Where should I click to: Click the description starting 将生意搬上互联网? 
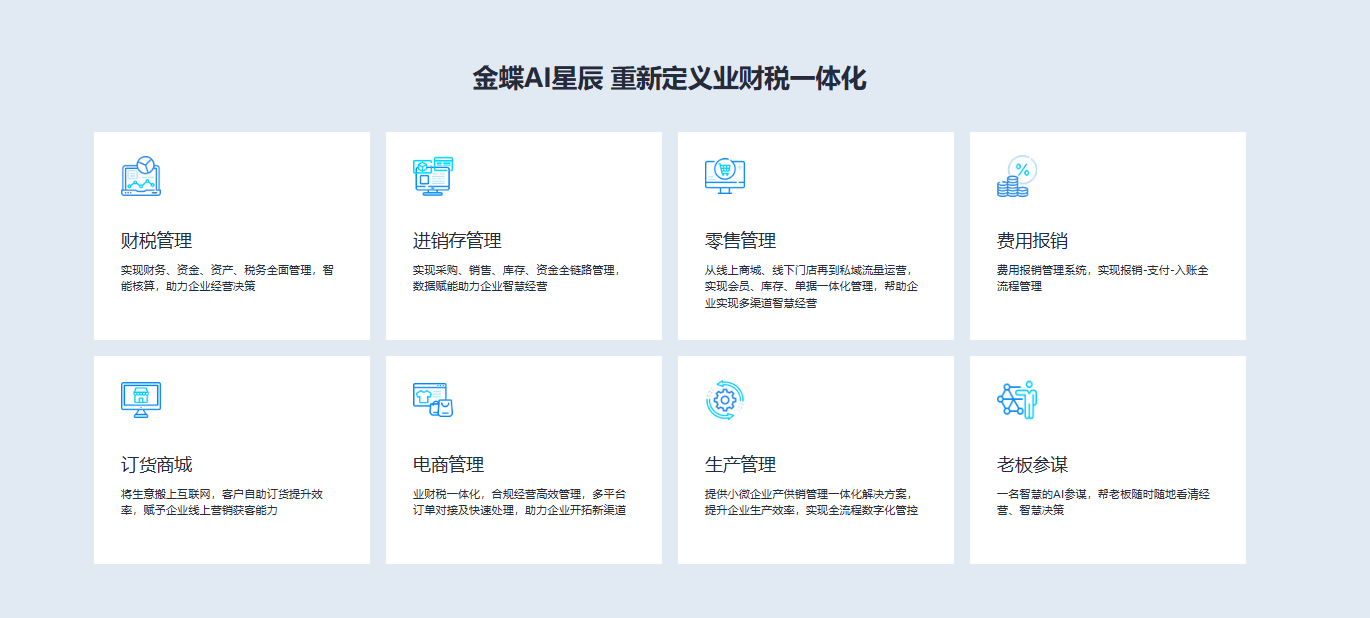(x=221, y=502)
